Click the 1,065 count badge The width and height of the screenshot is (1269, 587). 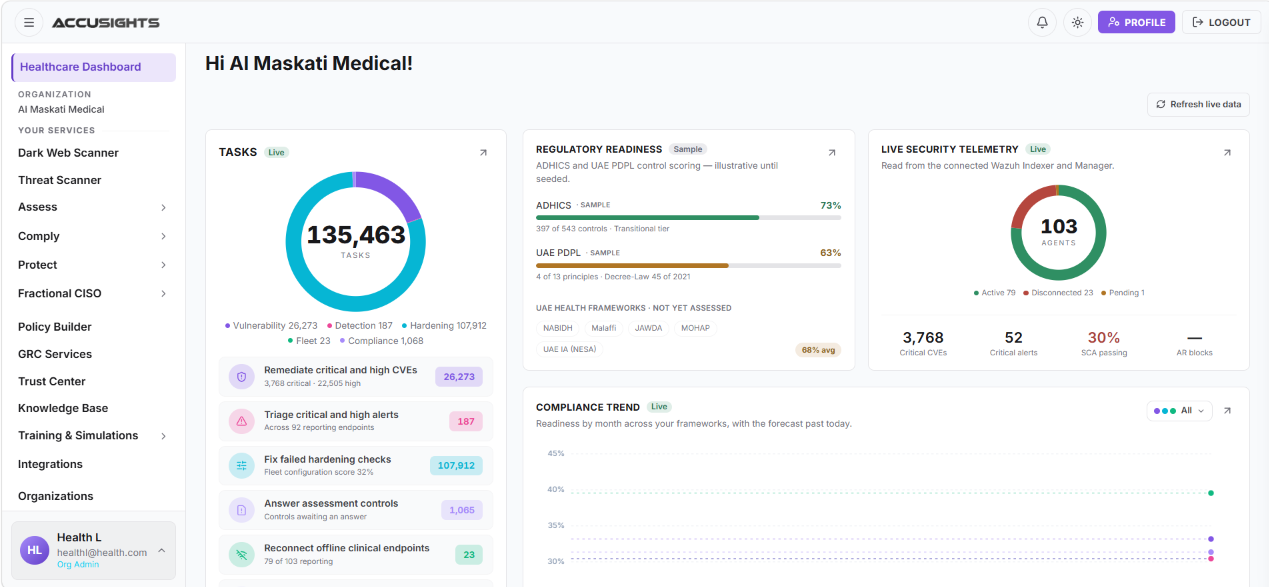pos(462,510)
